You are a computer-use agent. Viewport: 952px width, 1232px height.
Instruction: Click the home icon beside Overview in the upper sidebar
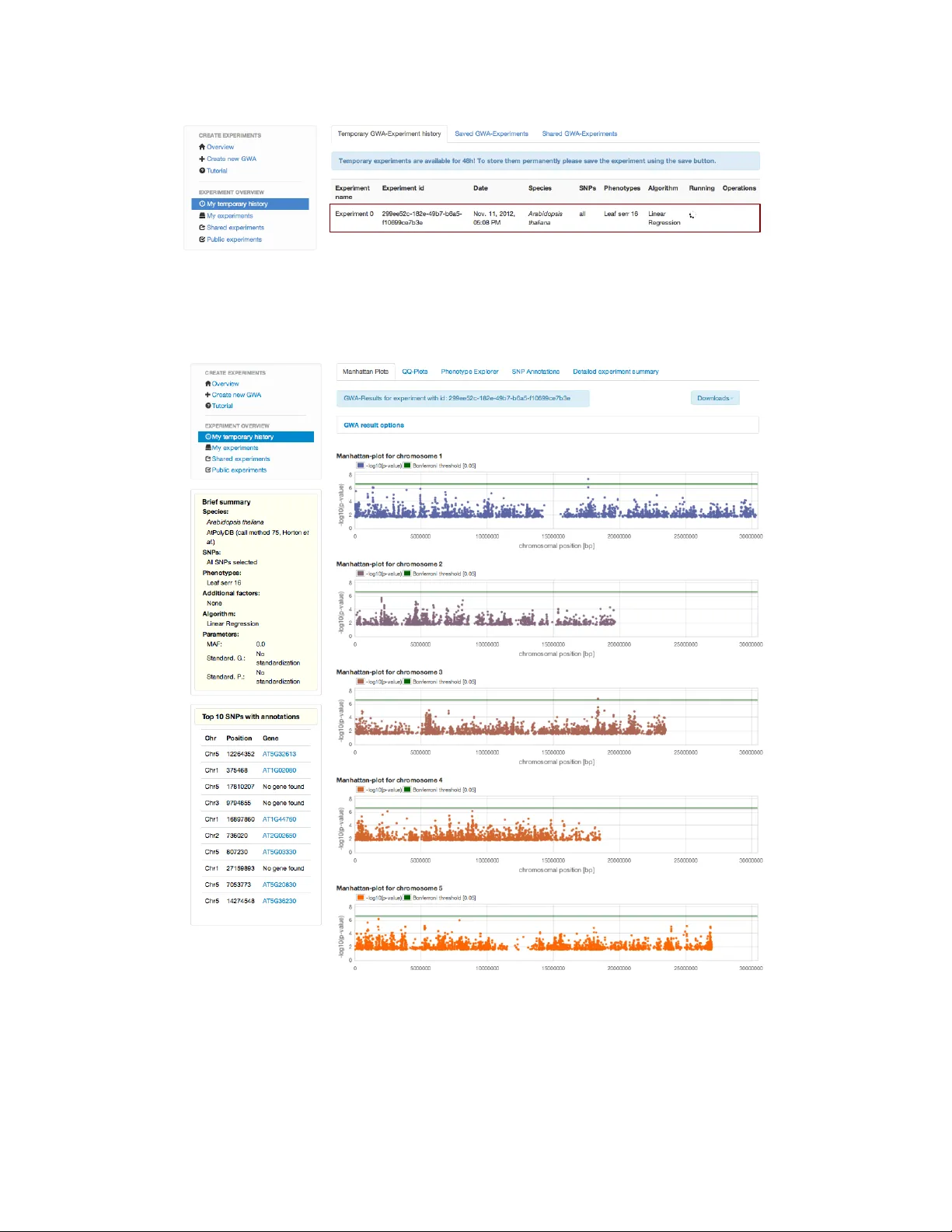202,147
